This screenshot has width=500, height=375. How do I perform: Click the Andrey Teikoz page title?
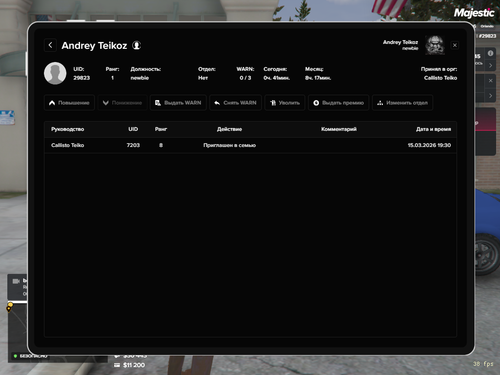pos(94,45)
